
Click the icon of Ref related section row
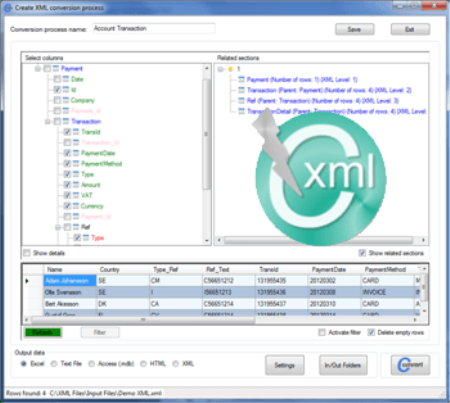(x=241, y=101)
